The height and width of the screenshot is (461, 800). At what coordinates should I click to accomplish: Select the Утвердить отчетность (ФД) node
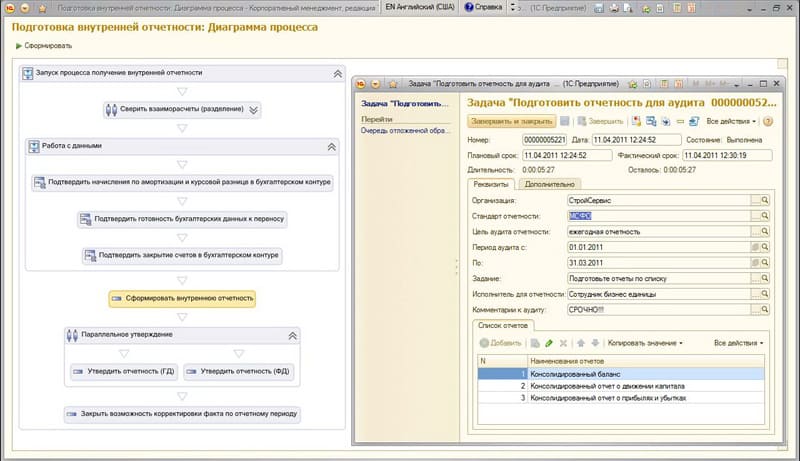point(239,371)
